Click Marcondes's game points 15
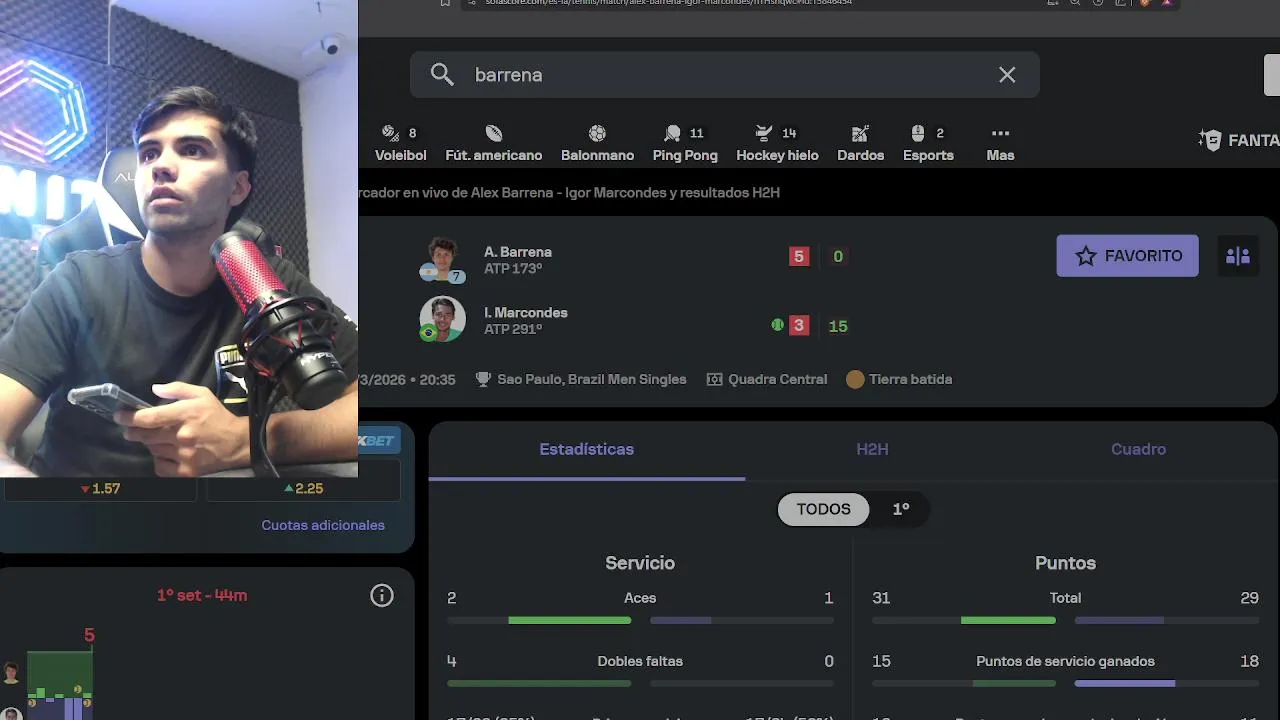The image size is (1280, 720). 838,326
